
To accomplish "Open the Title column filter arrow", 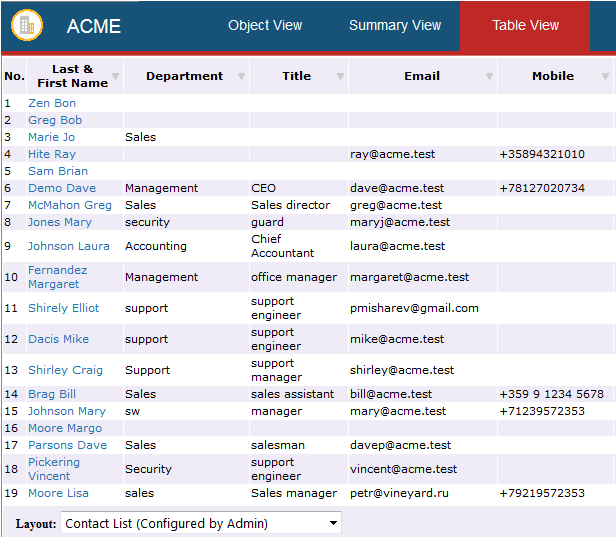I will point(340,76).
